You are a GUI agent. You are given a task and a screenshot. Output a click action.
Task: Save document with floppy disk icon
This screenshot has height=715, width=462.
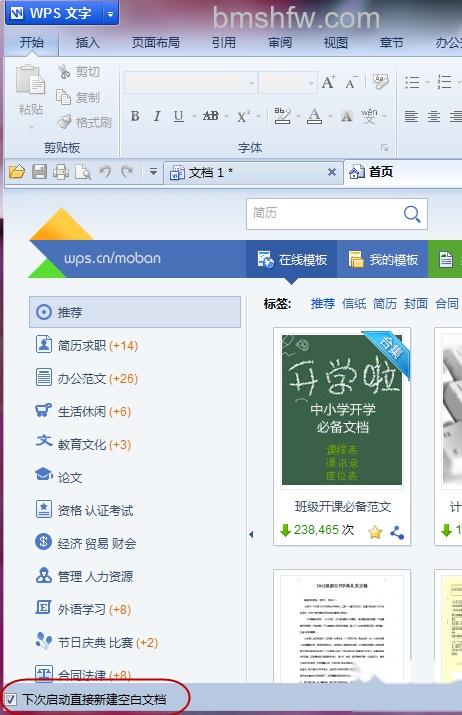[39, 172]
